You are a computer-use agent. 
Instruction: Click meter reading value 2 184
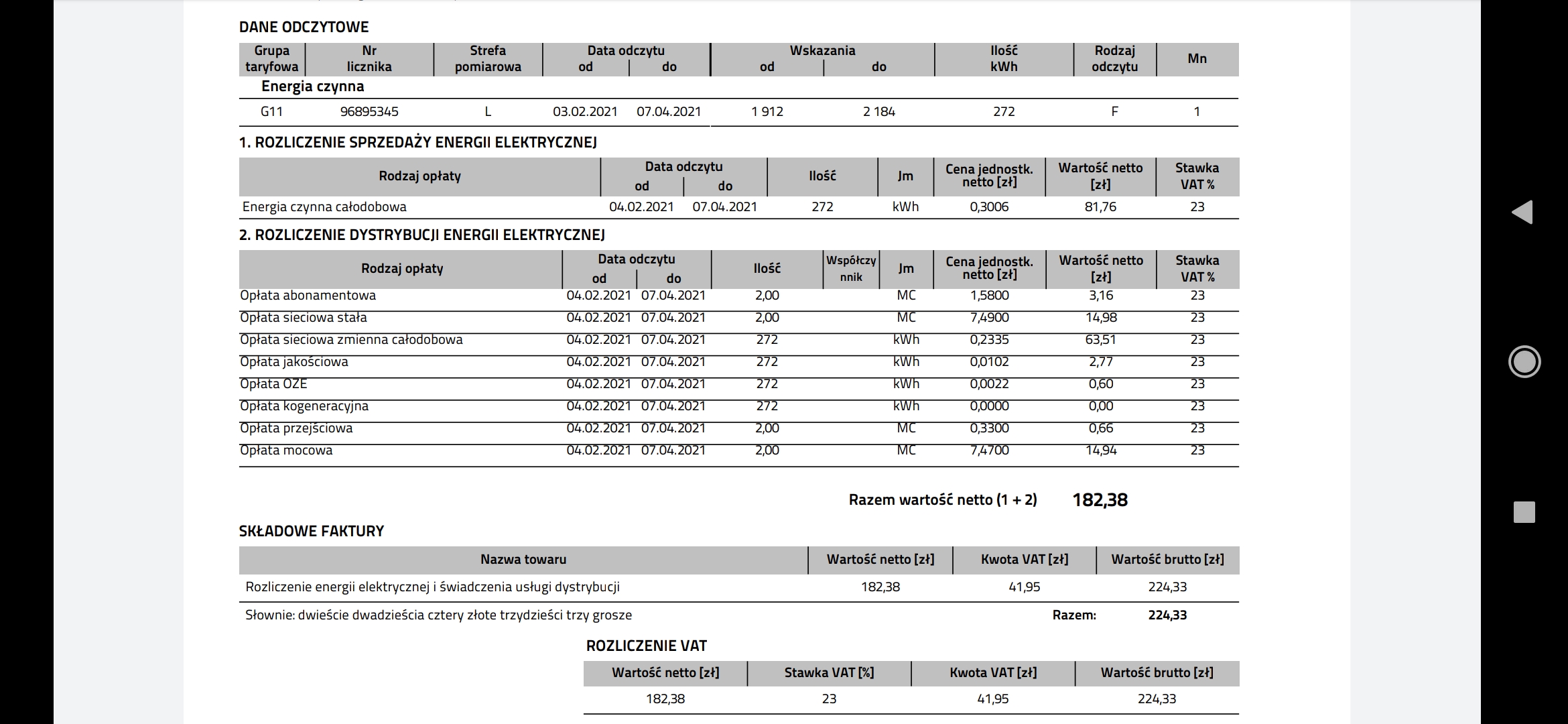(879, 111)
